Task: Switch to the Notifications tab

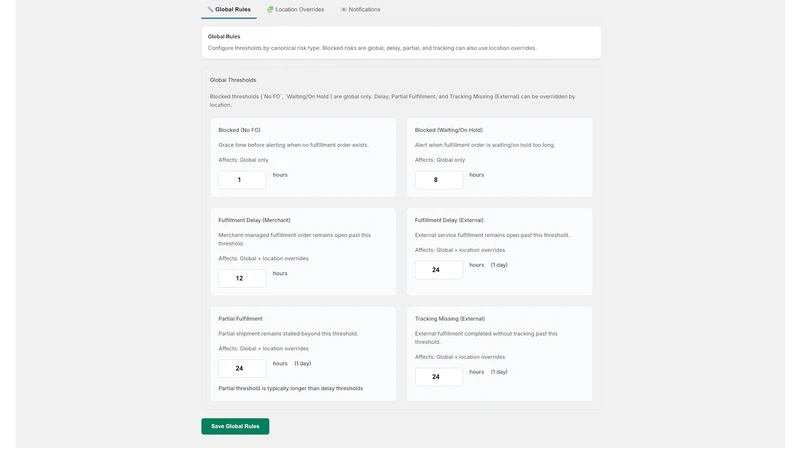Action: pos(360,9)
